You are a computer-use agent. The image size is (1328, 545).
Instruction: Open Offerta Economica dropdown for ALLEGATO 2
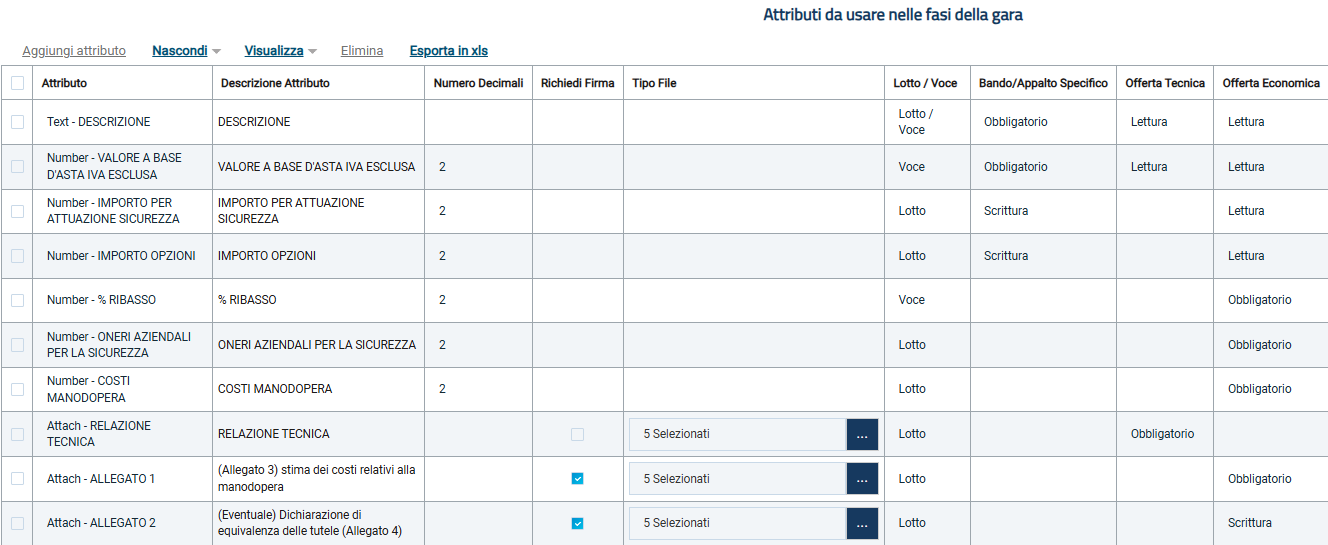coord(1270,523)
